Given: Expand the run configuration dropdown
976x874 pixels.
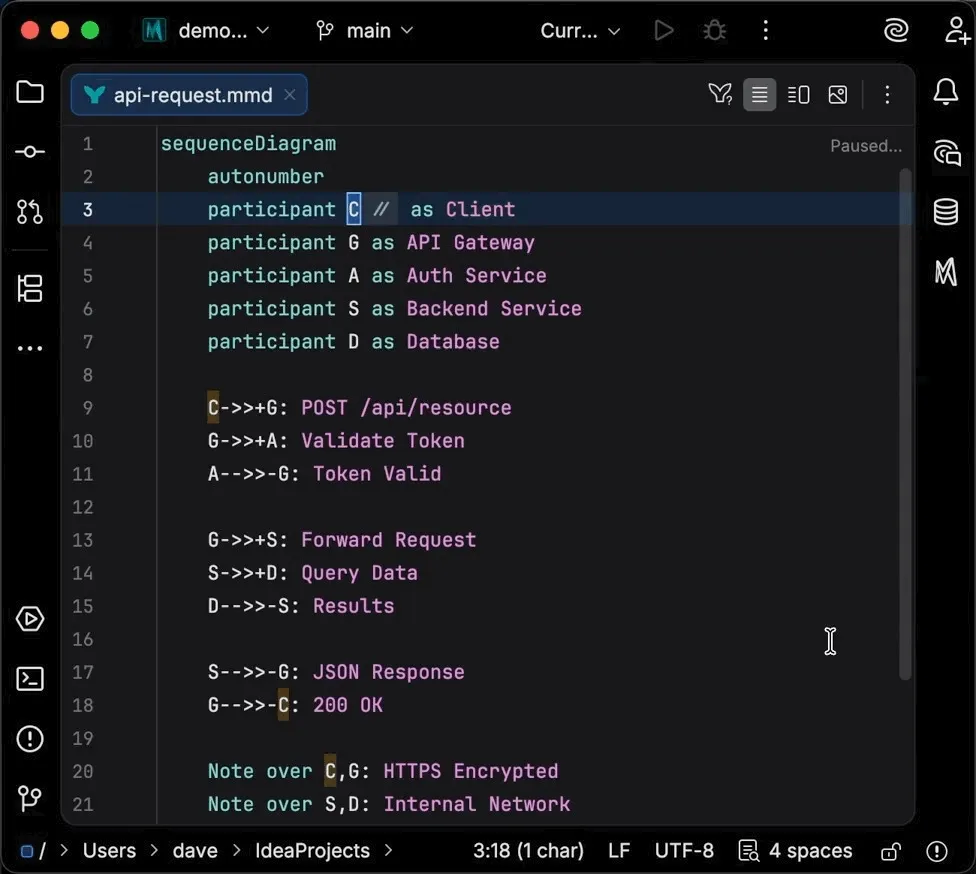Looking at the screenshot, I should tap(580, 31).
